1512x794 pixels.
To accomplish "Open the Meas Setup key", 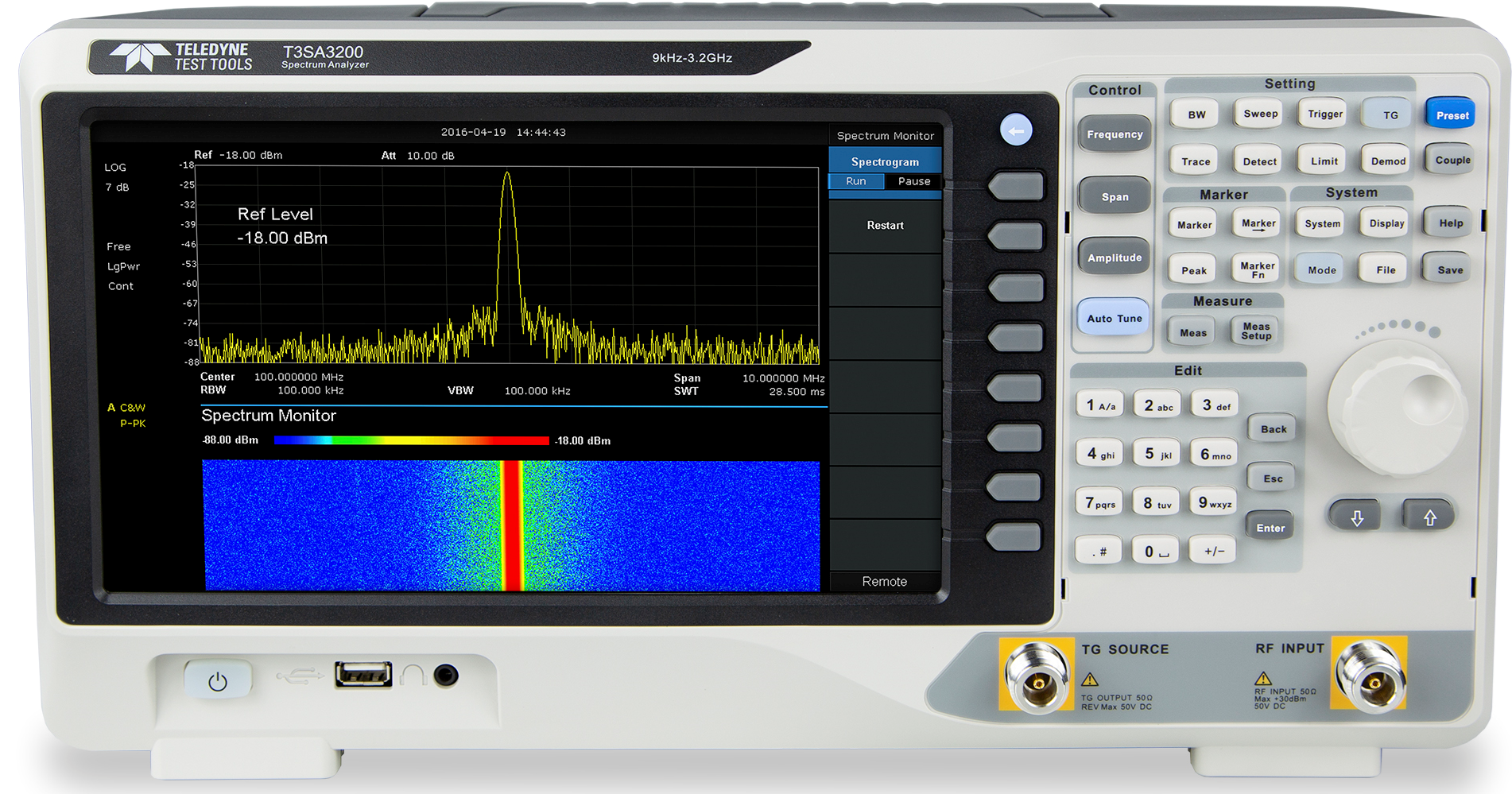I will pyautogui.click(x=1256, y=331).
